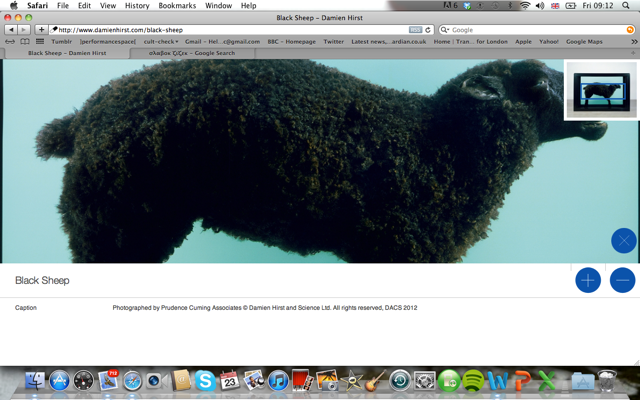This screenshot has width=640, height=400.
Task: Switch to the Black Sheep - Damien Hirst tab
Action: (67, 53)
